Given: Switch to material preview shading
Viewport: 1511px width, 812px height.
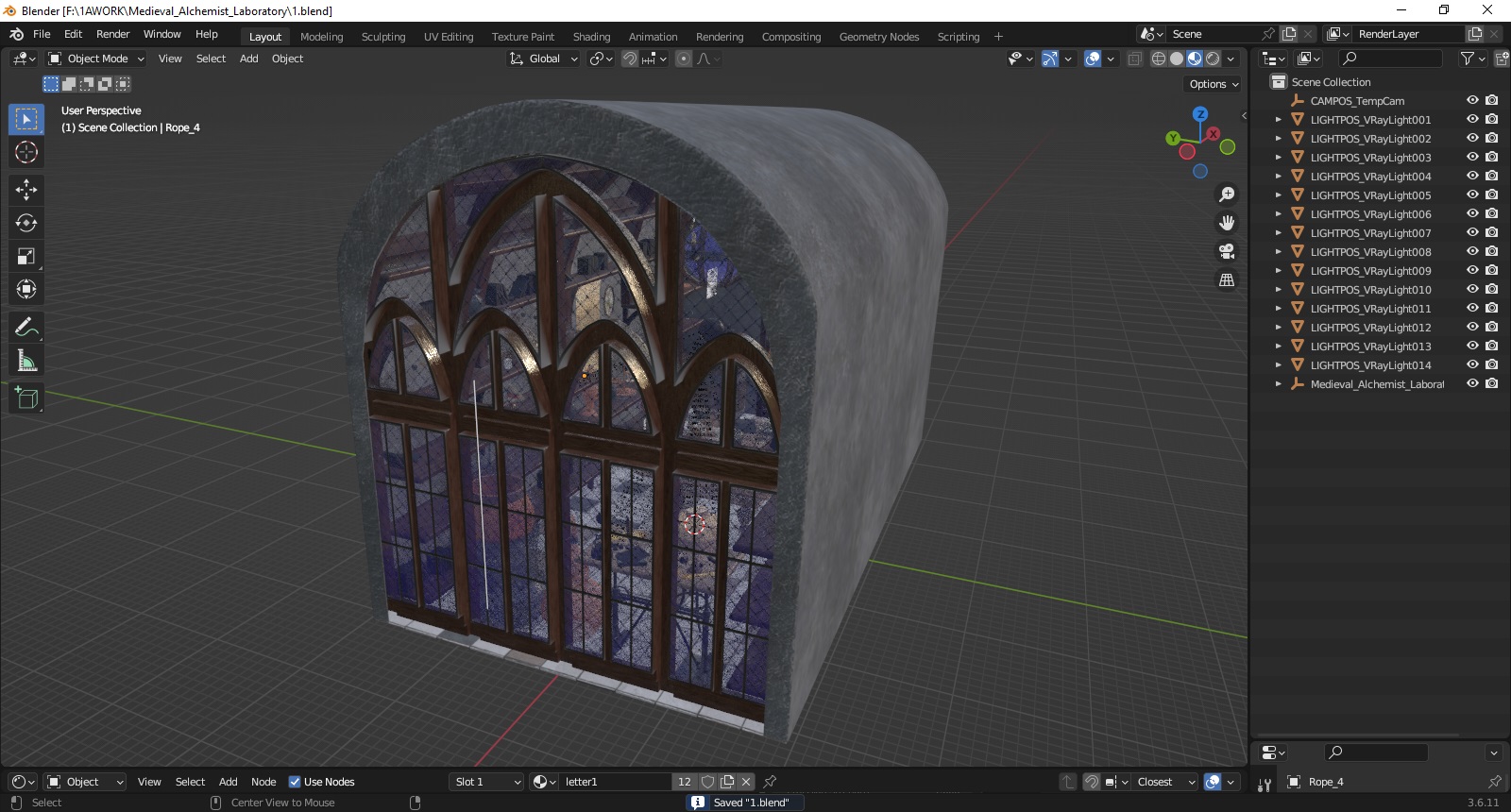Looking at the screenshot, I should (1195, 59).
